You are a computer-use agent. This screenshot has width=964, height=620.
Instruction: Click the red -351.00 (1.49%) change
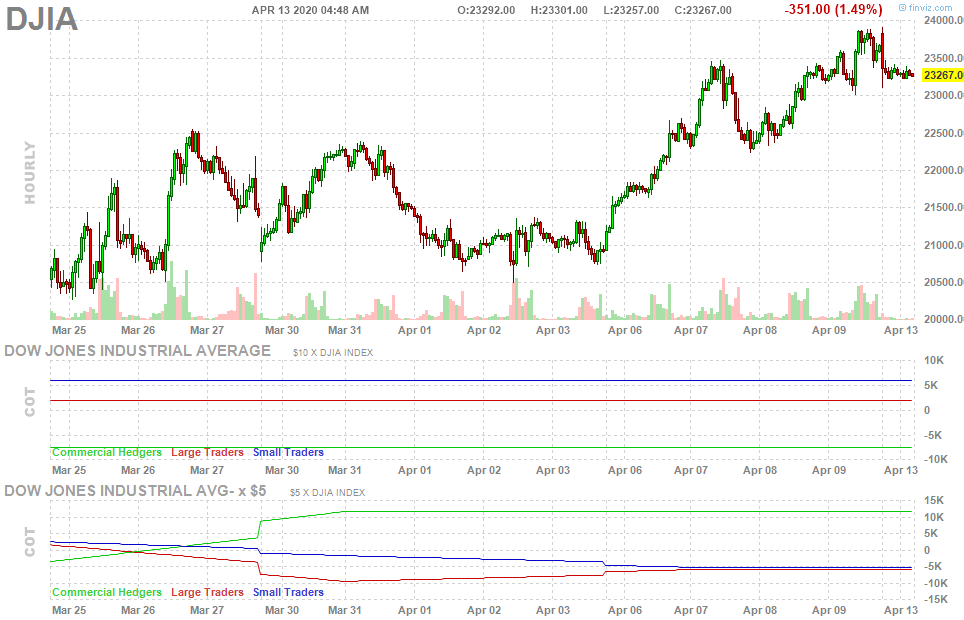click(834, 9)
